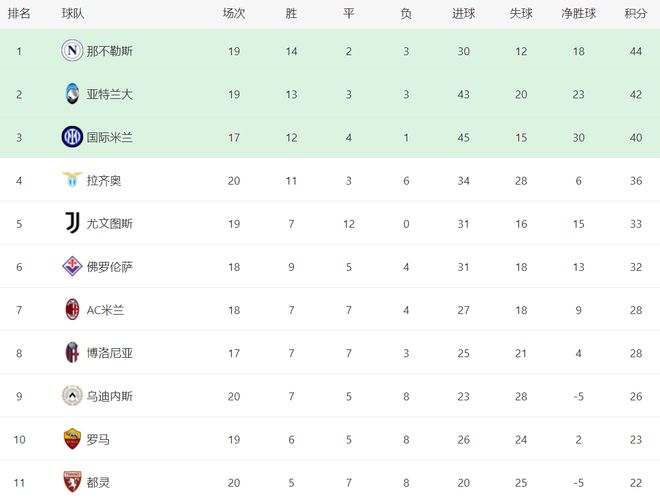This screenshot has width=660, height=501.
Task: Click the 净胜球 goal difference header
Action: 579,14
